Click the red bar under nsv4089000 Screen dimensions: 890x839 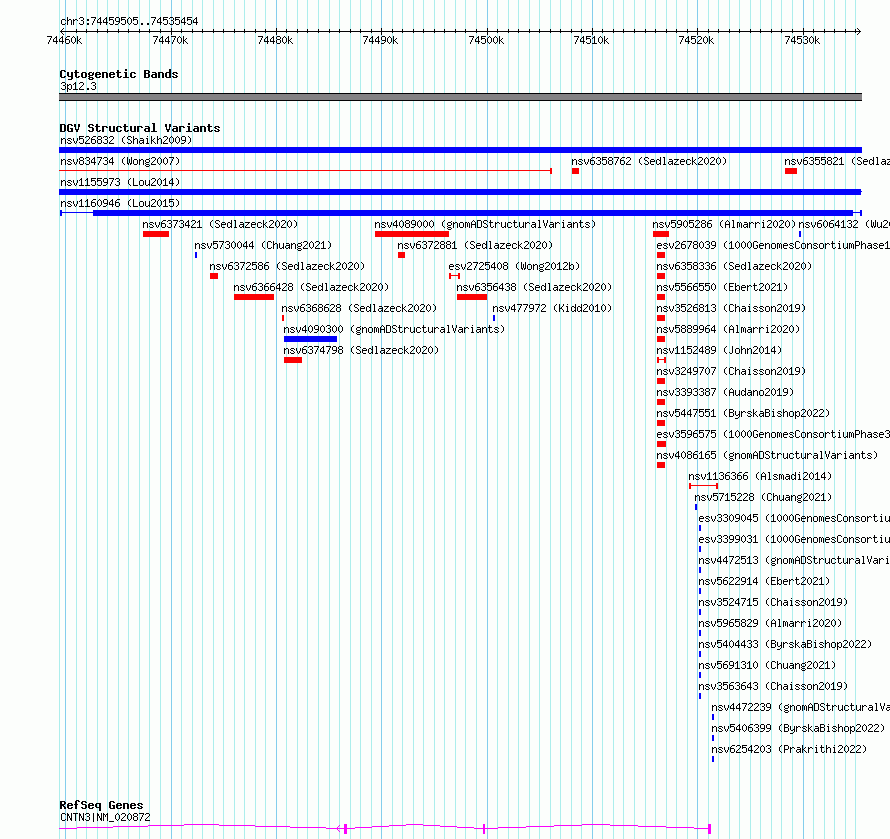pyautogui.click(x=412, y=234)
